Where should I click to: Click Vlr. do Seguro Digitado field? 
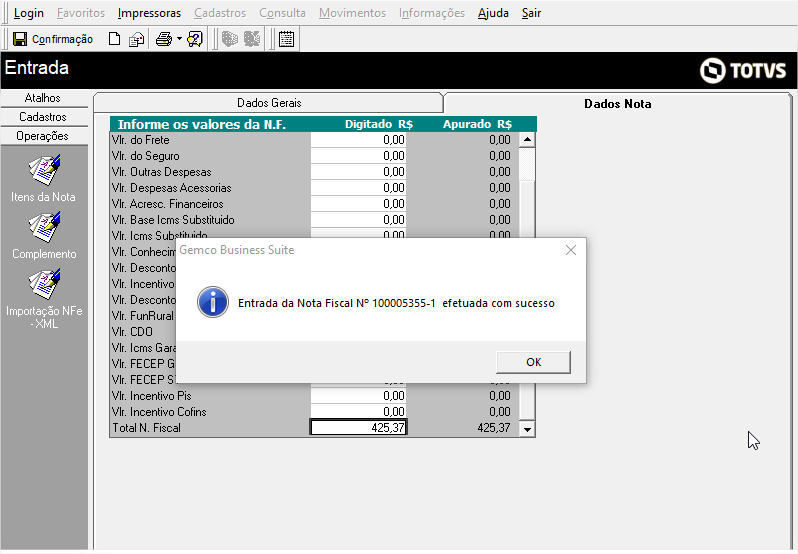[358, 156]
